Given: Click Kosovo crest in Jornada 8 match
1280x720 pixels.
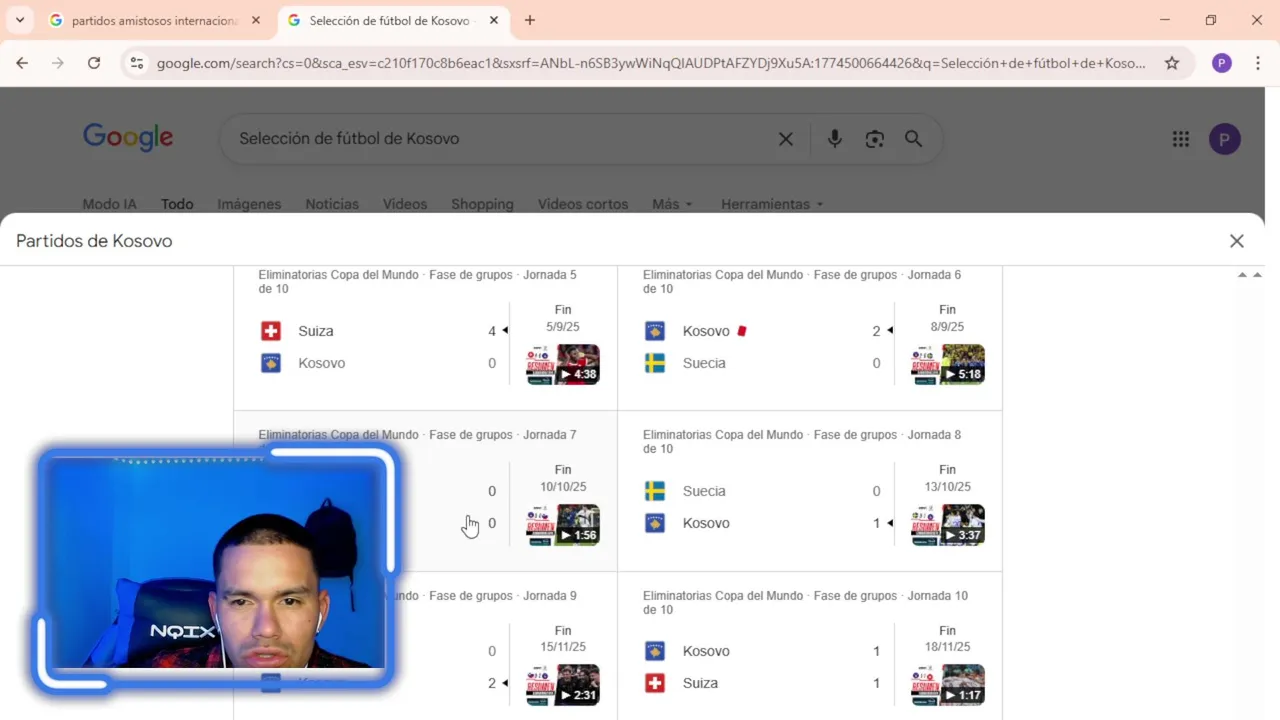Looking at the screenshot, I should coord(655,523).
